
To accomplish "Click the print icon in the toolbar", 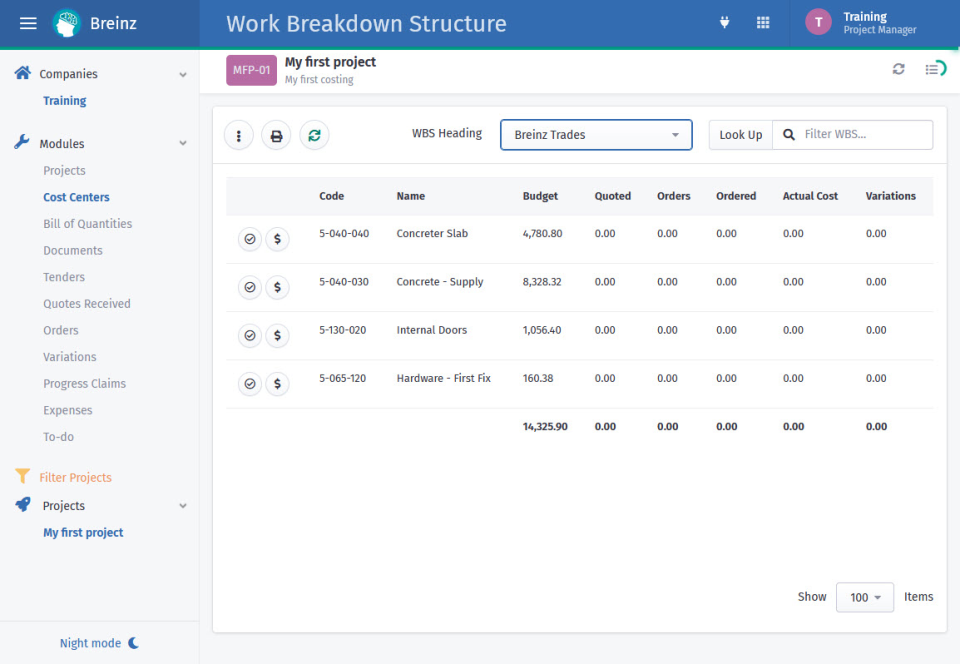I will (276, 135).
